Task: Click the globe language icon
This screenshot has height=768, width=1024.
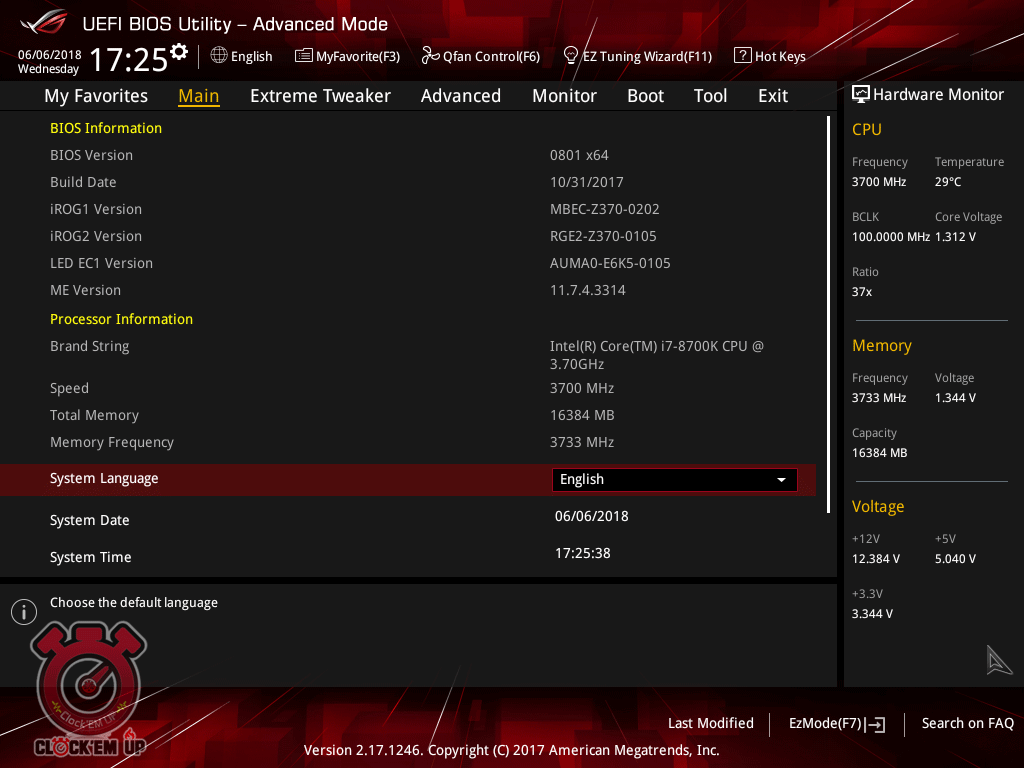Action: click(219, 56)
